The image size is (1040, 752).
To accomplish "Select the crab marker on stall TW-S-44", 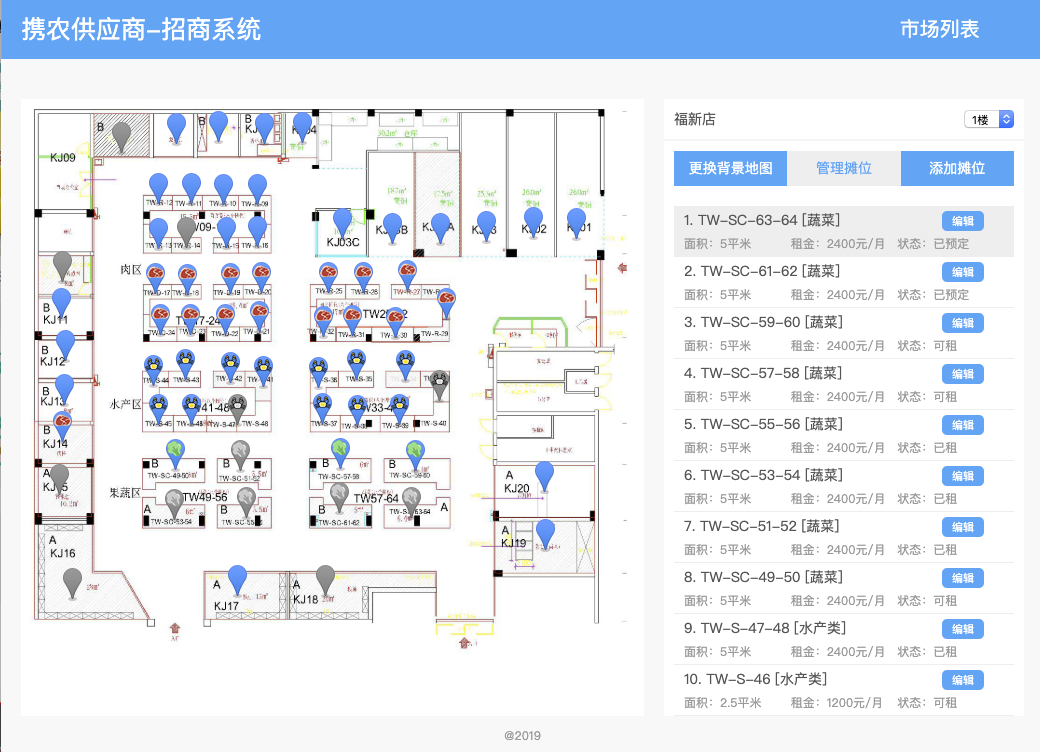I will point(154,365).
